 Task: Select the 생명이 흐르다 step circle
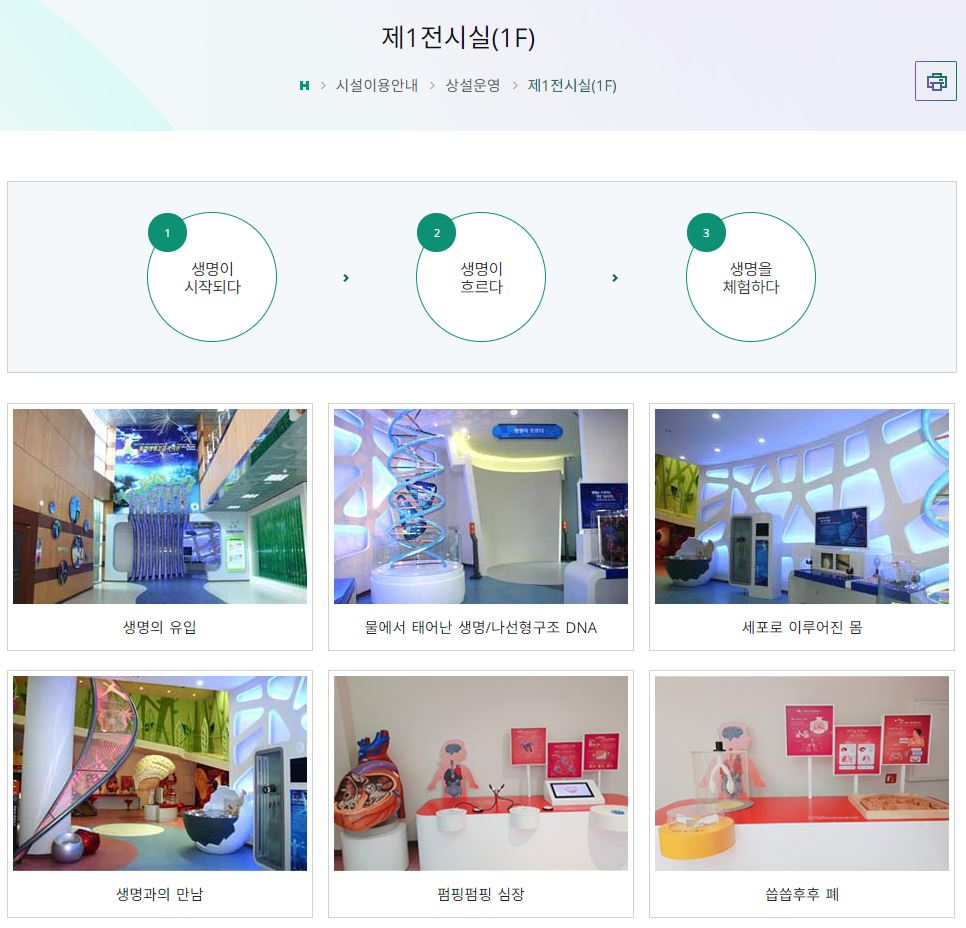coord(481,277)
